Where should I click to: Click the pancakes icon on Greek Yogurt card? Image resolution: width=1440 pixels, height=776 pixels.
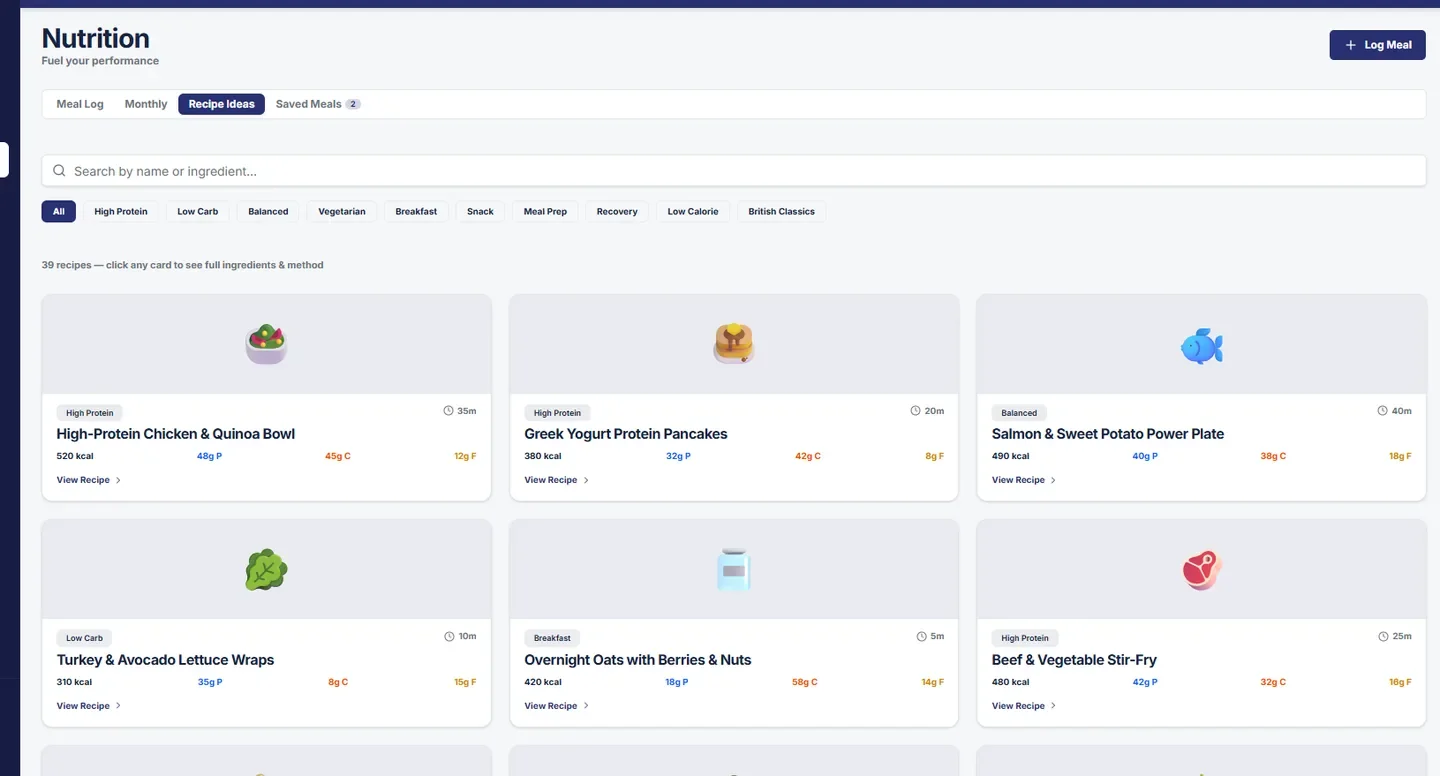pyautogui.click(x=734, y=344)
